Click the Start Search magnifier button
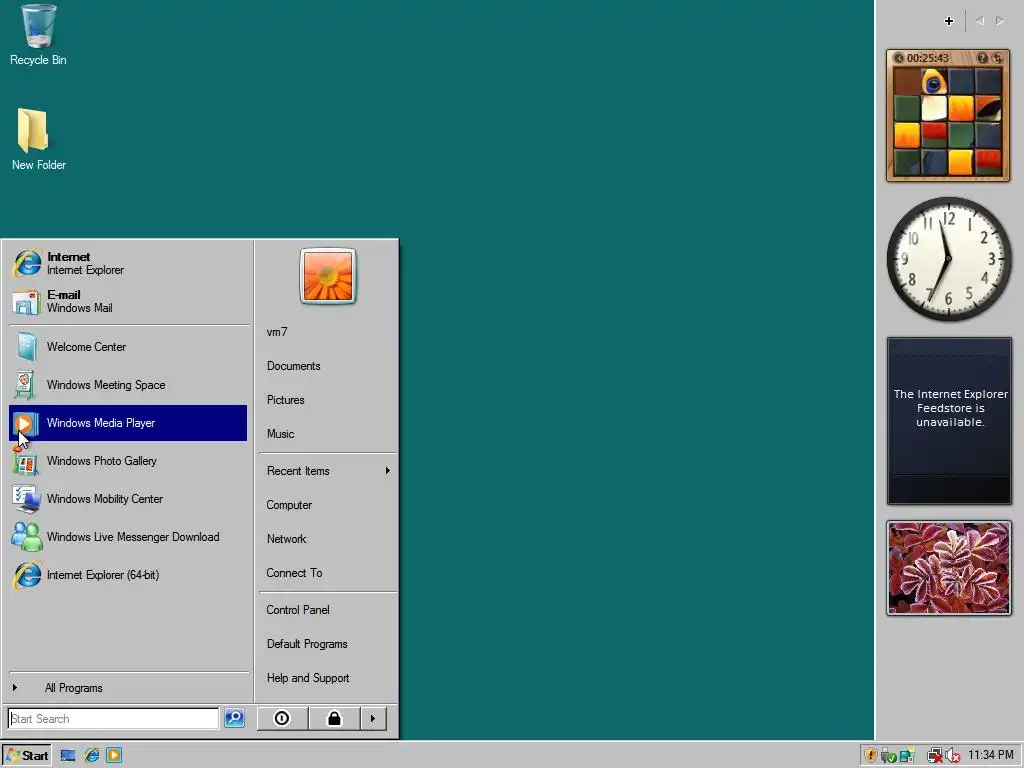This screenshot has width=1024, height=768. coord(234,718)
